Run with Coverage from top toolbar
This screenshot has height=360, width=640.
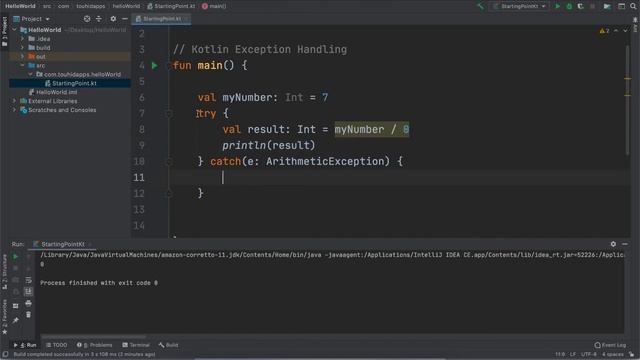580,6
